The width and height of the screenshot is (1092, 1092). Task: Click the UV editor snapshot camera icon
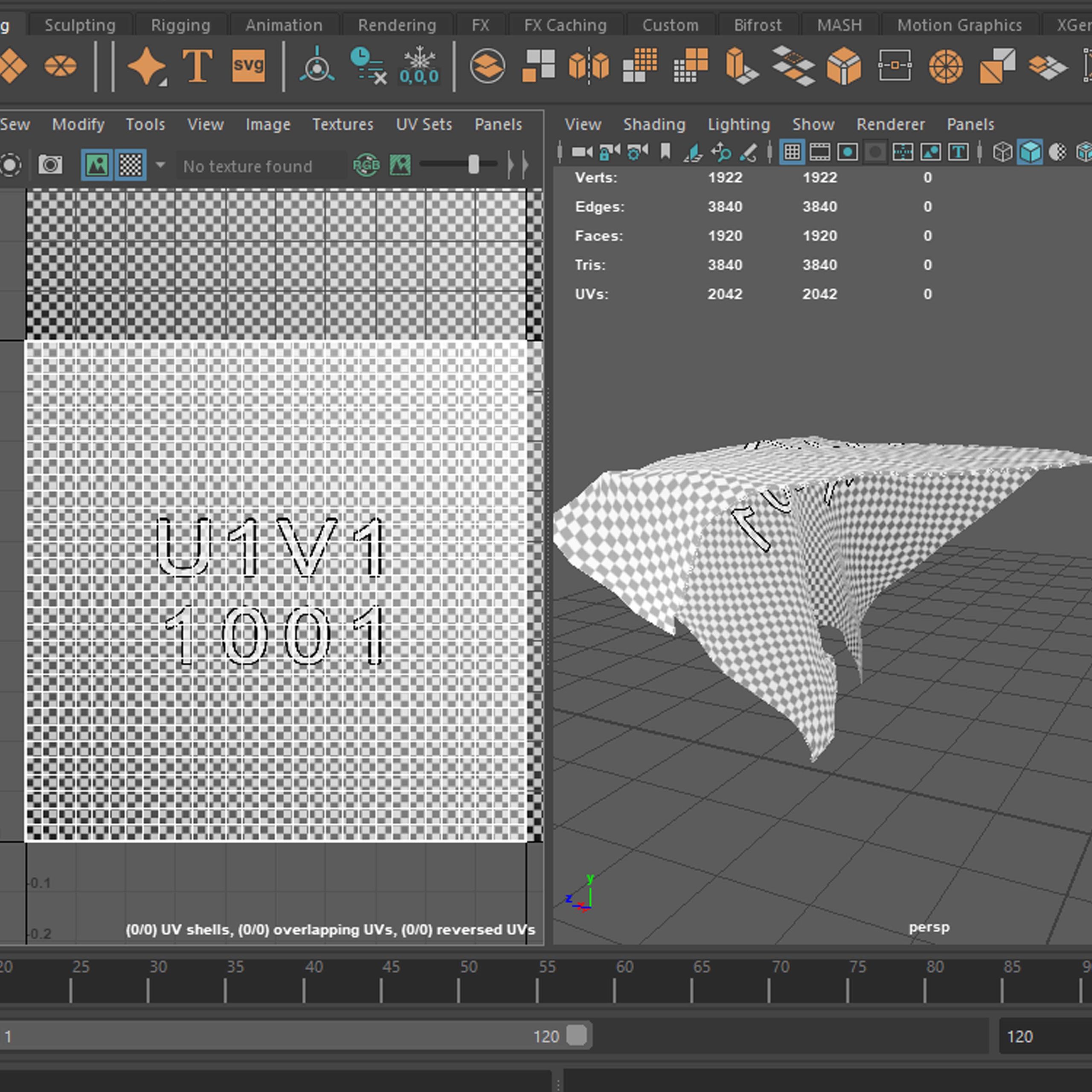(50, 165)
